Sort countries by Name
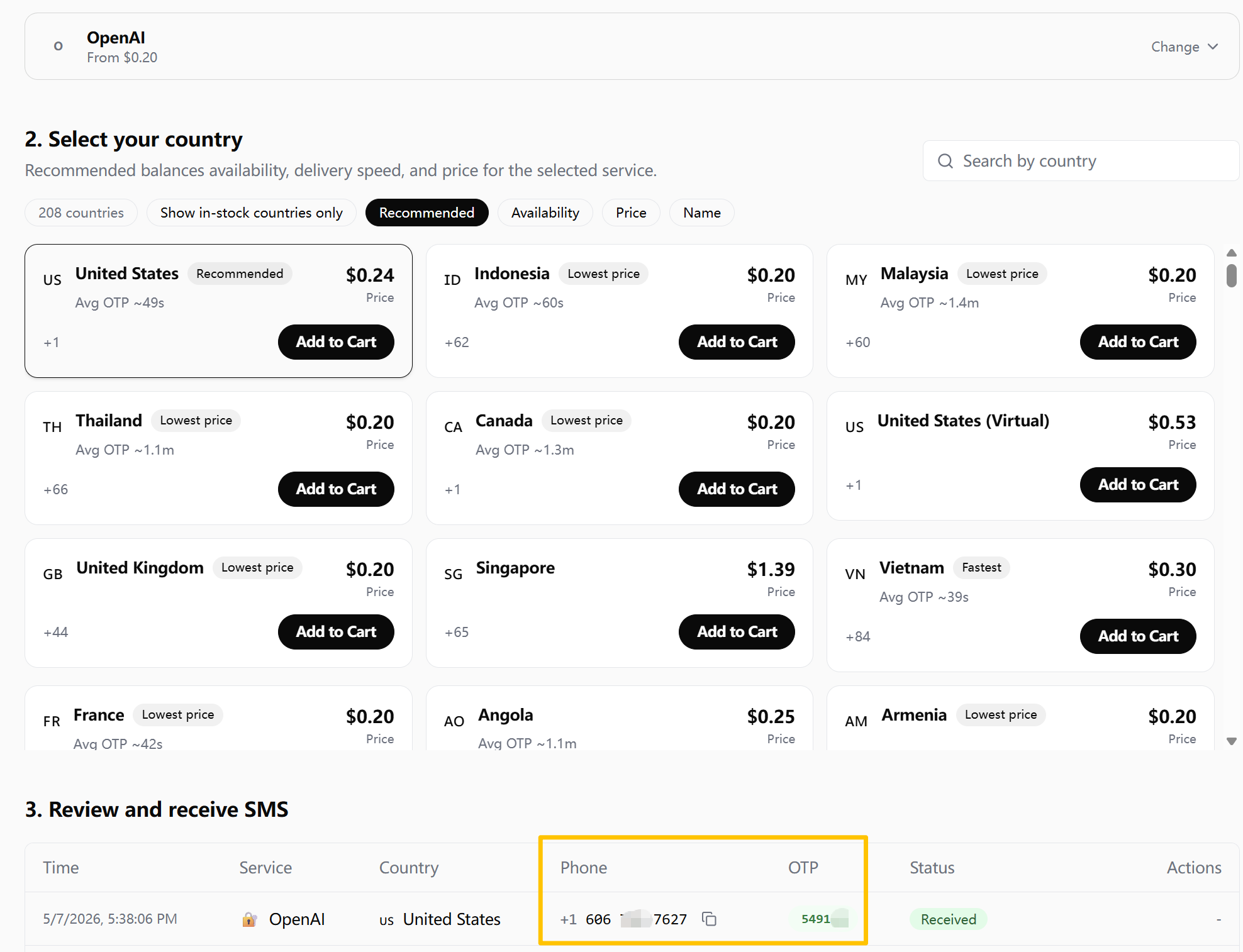The width and height of the screenshot is (1243, 952). (x=701, y=213)
